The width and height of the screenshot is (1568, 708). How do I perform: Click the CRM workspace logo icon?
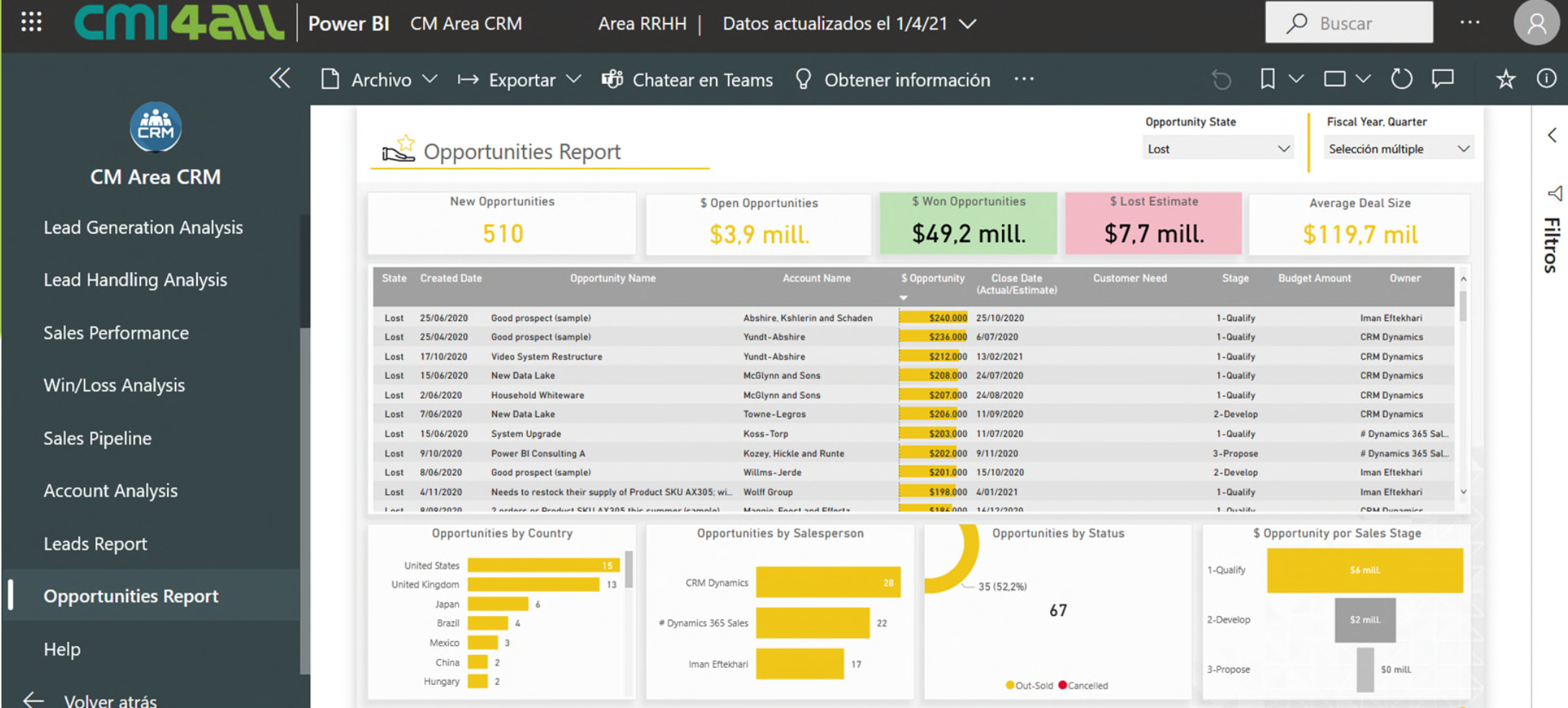point(155,127)
